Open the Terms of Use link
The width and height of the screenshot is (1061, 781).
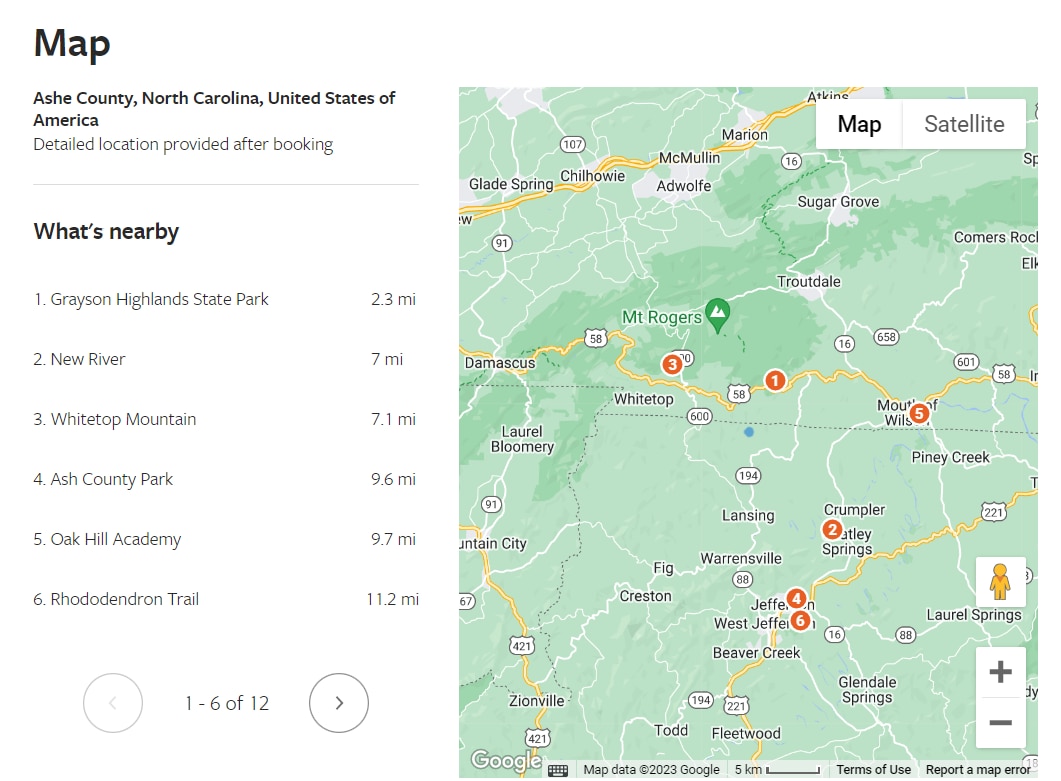click(x=873, y=769)
